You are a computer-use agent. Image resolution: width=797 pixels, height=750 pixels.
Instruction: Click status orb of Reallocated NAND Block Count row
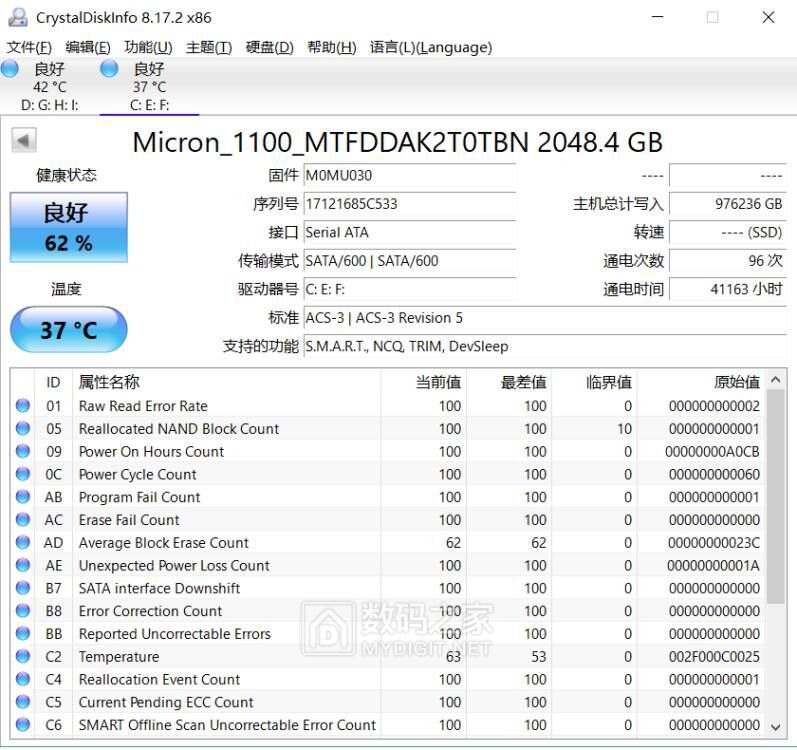[x=23, y=428]
